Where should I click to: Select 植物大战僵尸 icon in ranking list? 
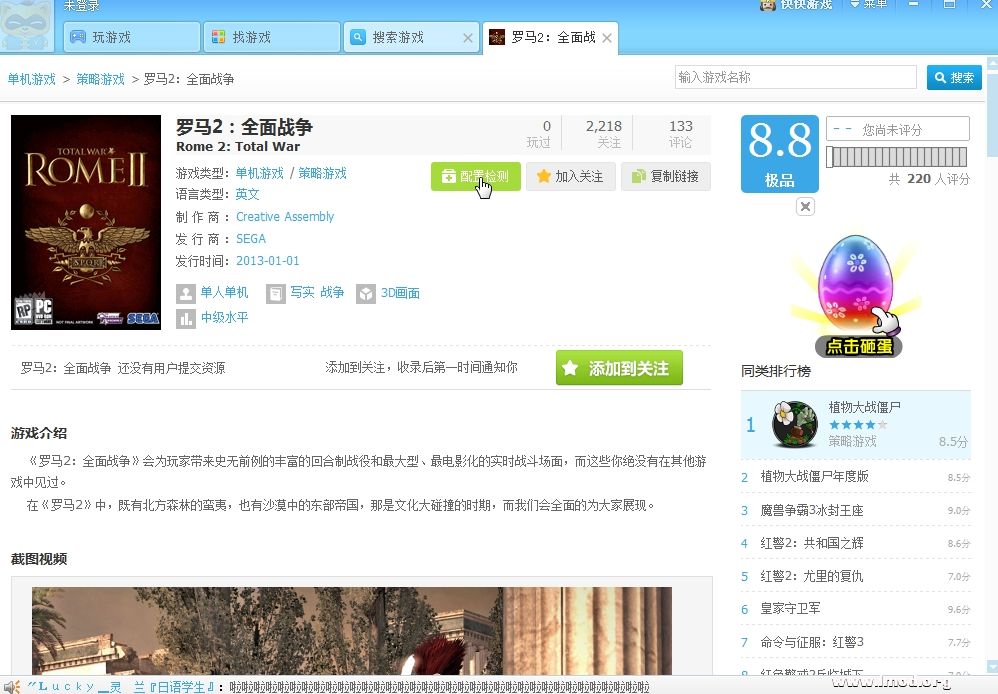pyautogui.click(x=795, y=424)
